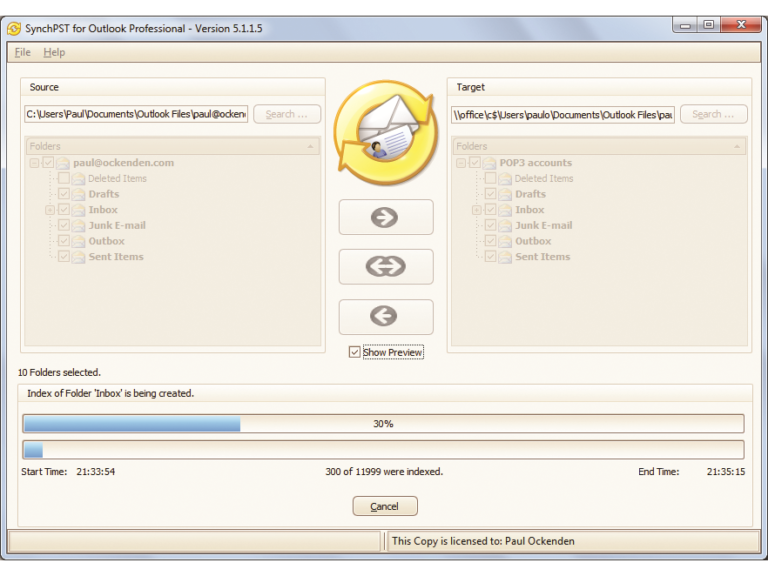
Task: Select the Junk E-mail label in Target tree
Action: pos(544,225)
